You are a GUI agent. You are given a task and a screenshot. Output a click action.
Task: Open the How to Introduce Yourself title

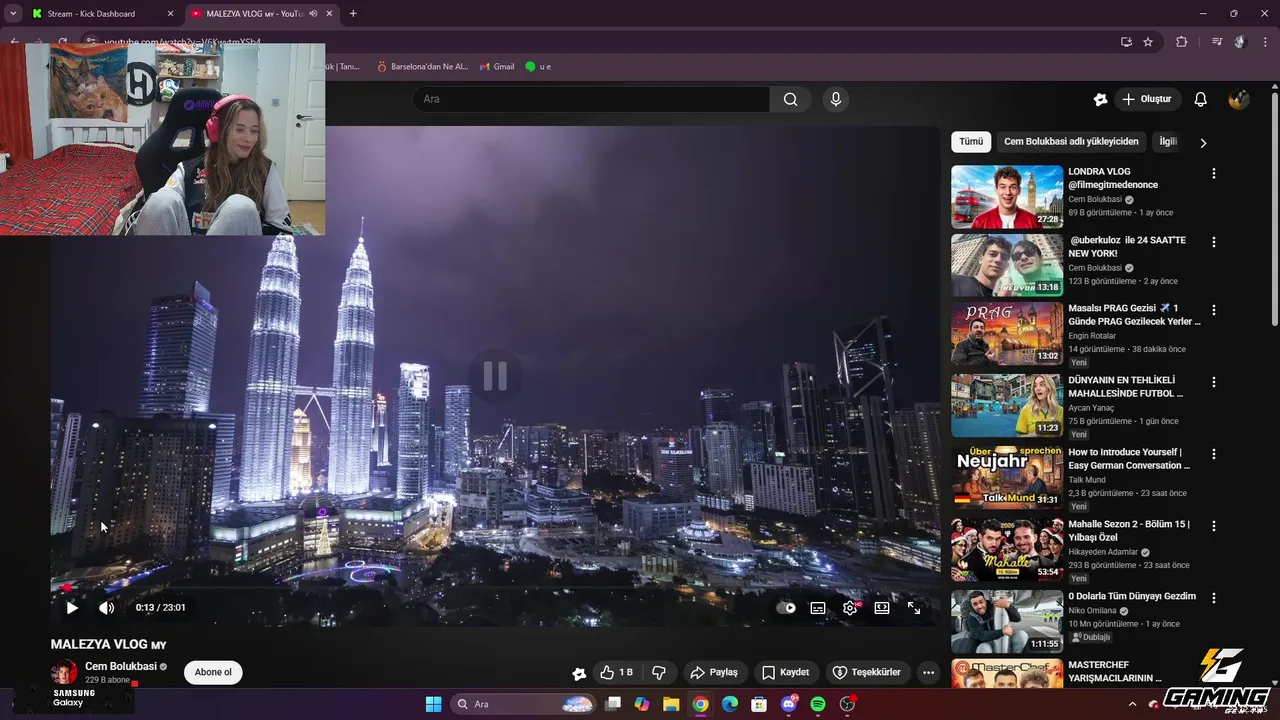click(1129, 459)
